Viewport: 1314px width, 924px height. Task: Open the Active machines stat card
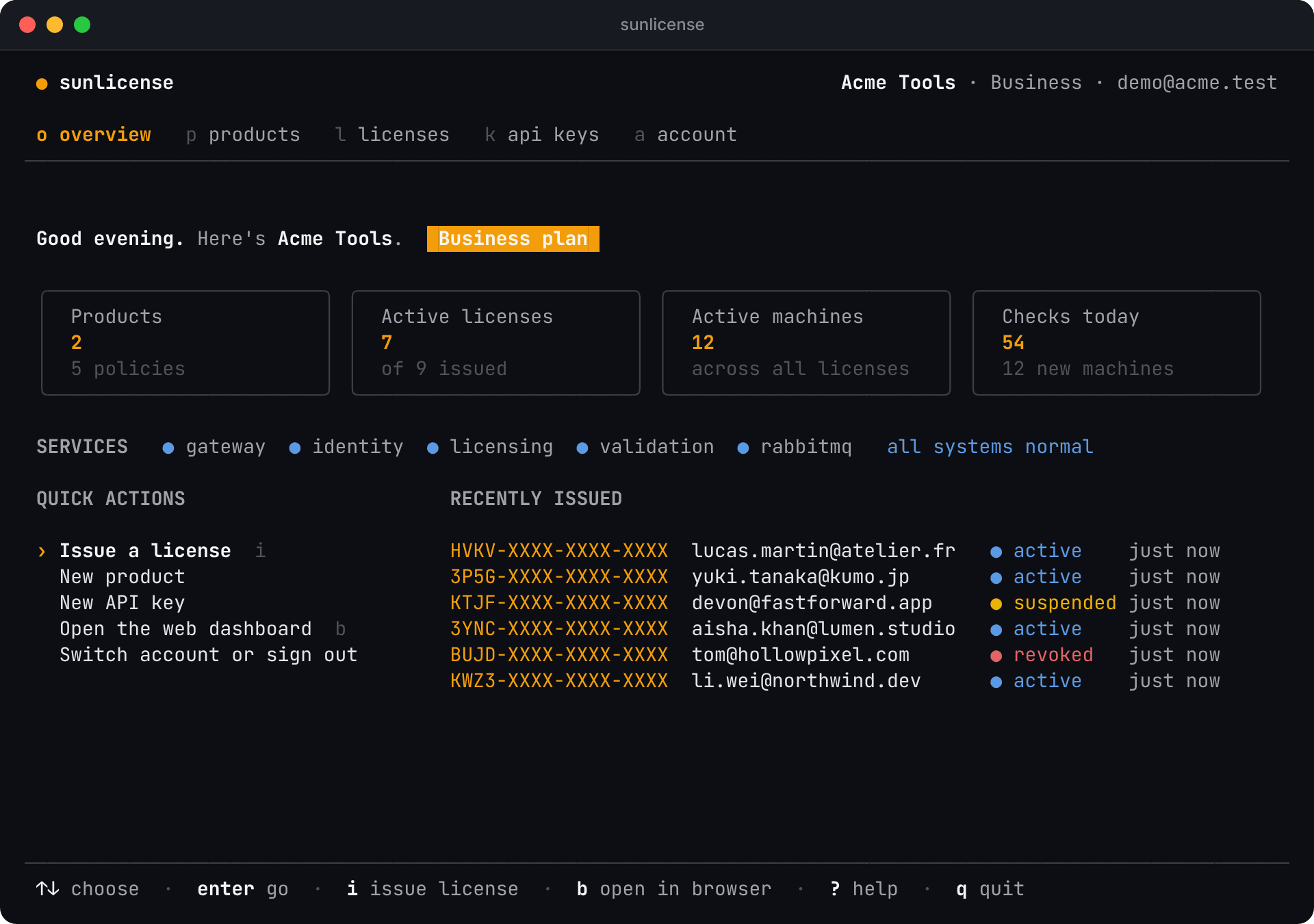point(806,343)
